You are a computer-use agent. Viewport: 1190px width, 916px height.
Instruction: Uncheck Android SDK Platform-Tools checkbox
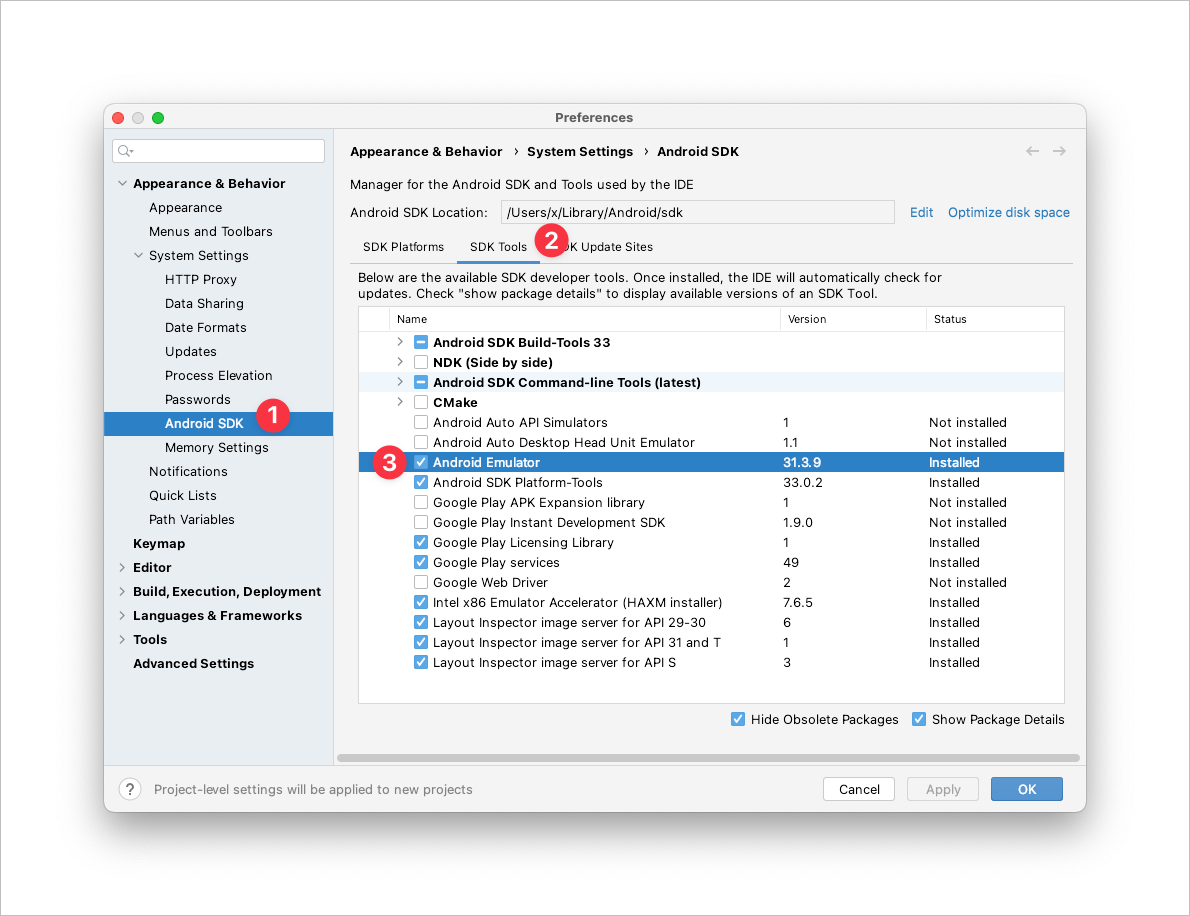coord(420,482)
